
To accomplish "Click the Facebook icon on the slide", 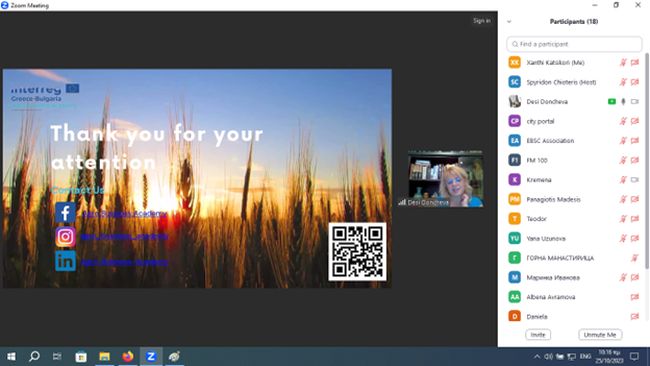I will point(65,213).
